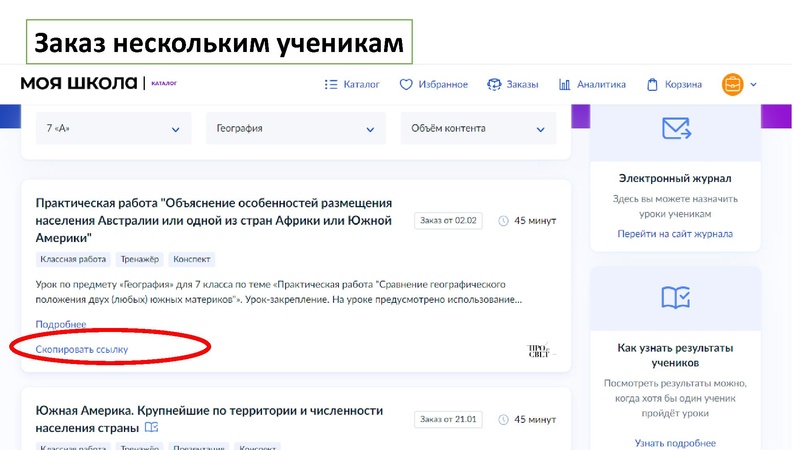This screenshot has width=800, height=450.
Task: Open Корзина menu item
Action: coord(683,85)
